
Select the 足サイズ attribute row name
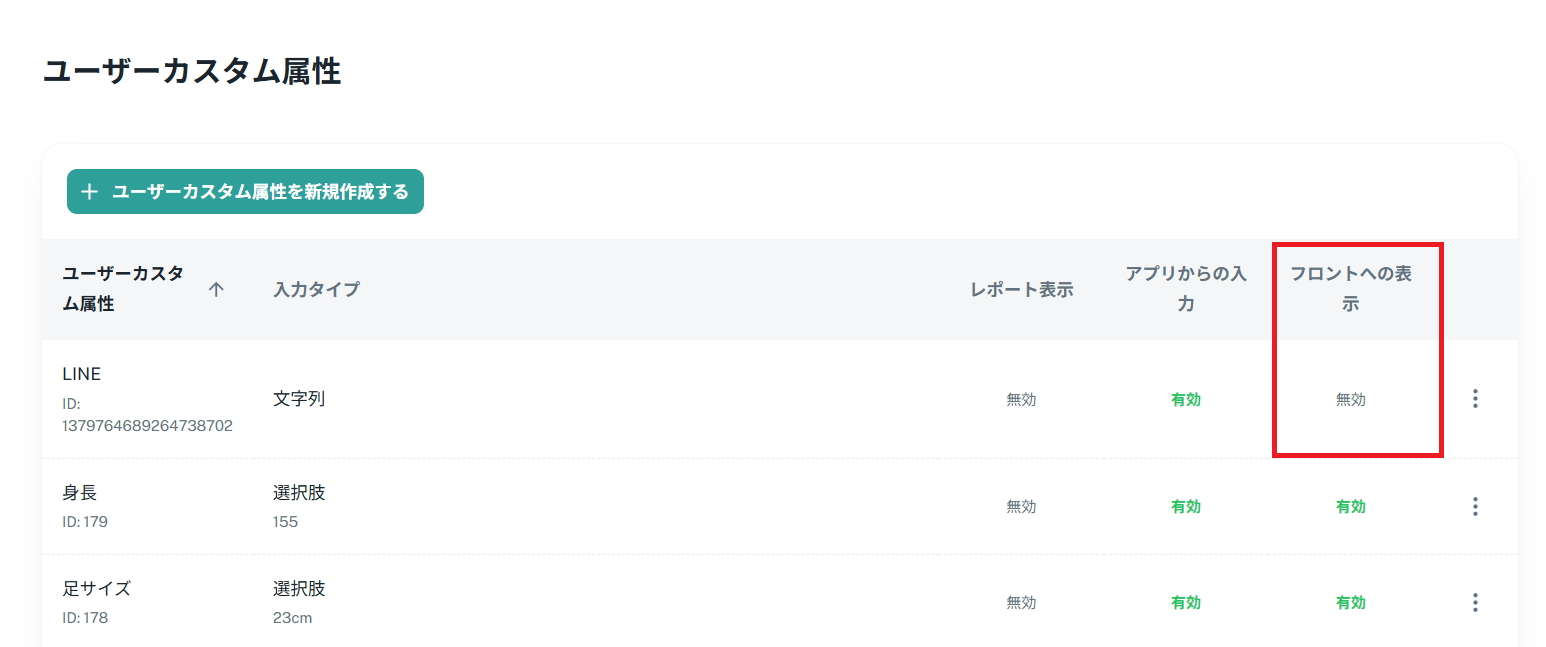pos(97,589)
